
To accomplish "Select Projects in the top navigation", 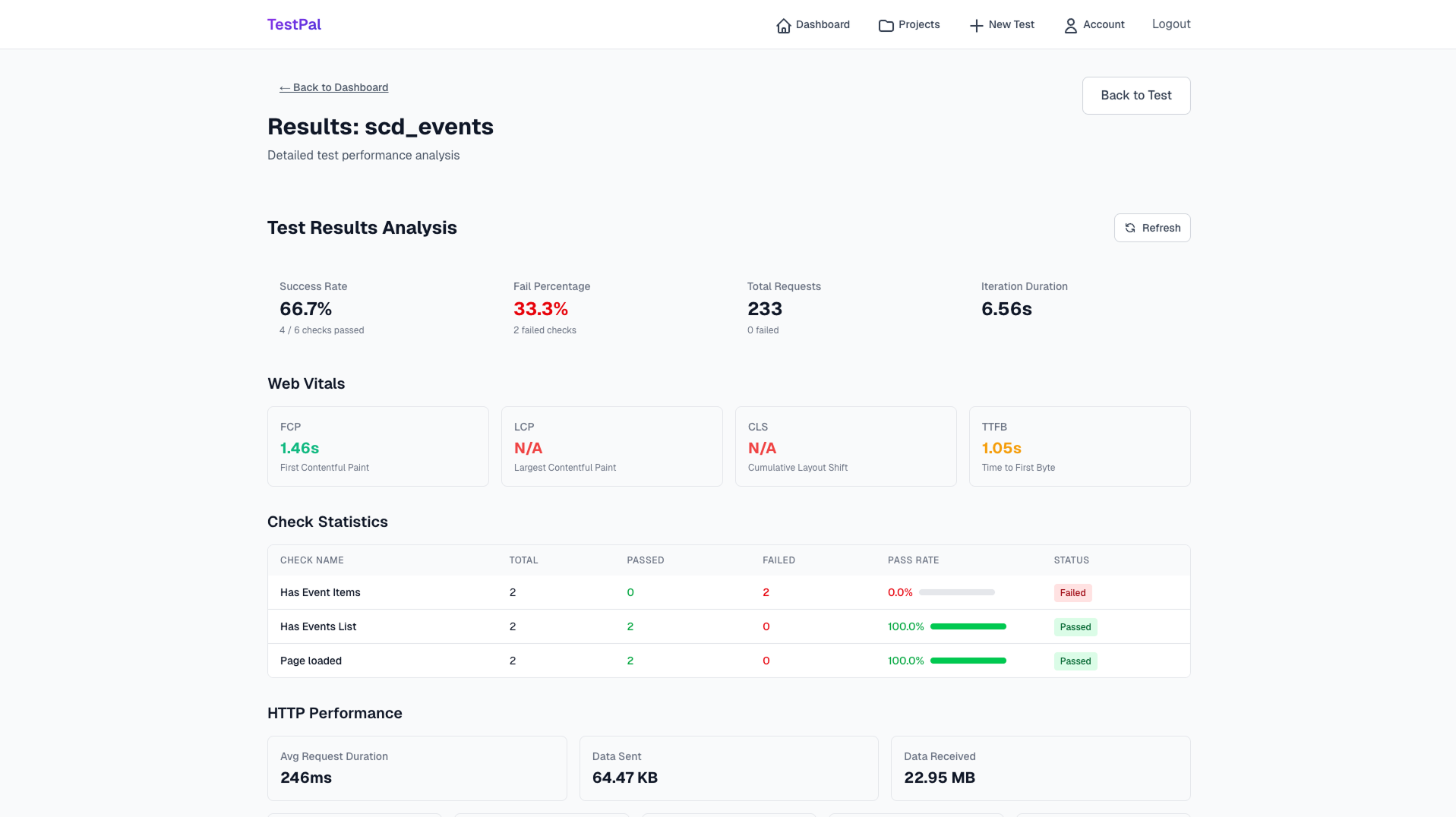I will [x=909, y=24].
